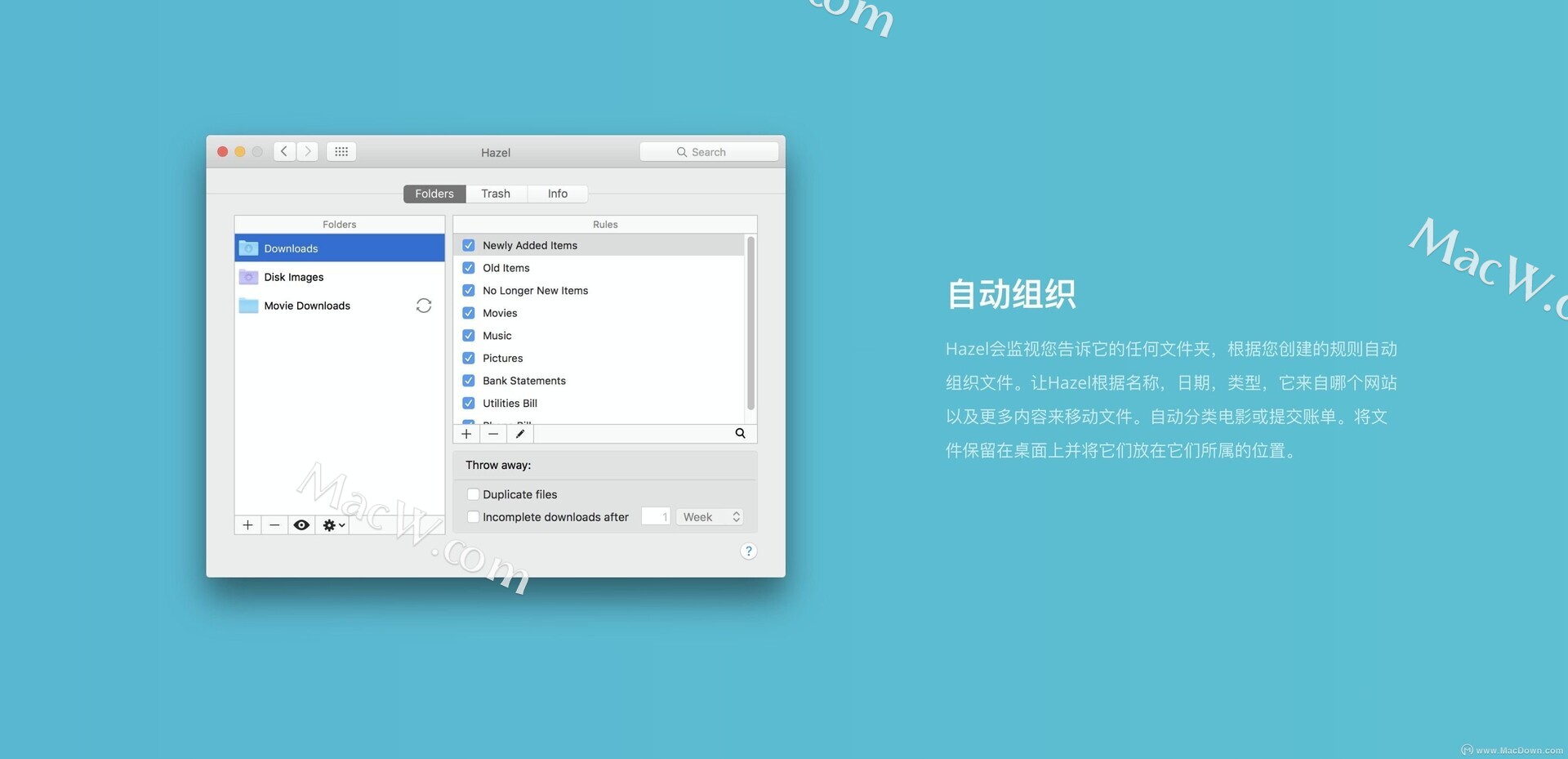Select the Disk Images folder

click(x=294, y=277)
